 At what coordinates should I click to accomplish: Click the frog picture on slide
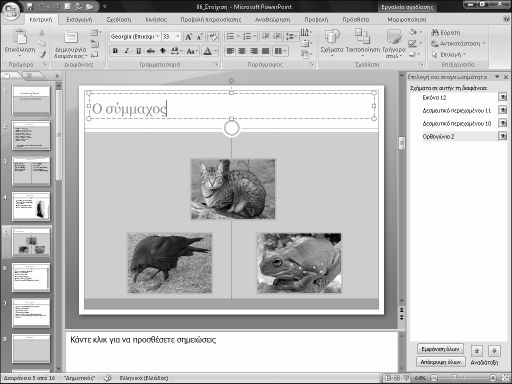(299, 263)
